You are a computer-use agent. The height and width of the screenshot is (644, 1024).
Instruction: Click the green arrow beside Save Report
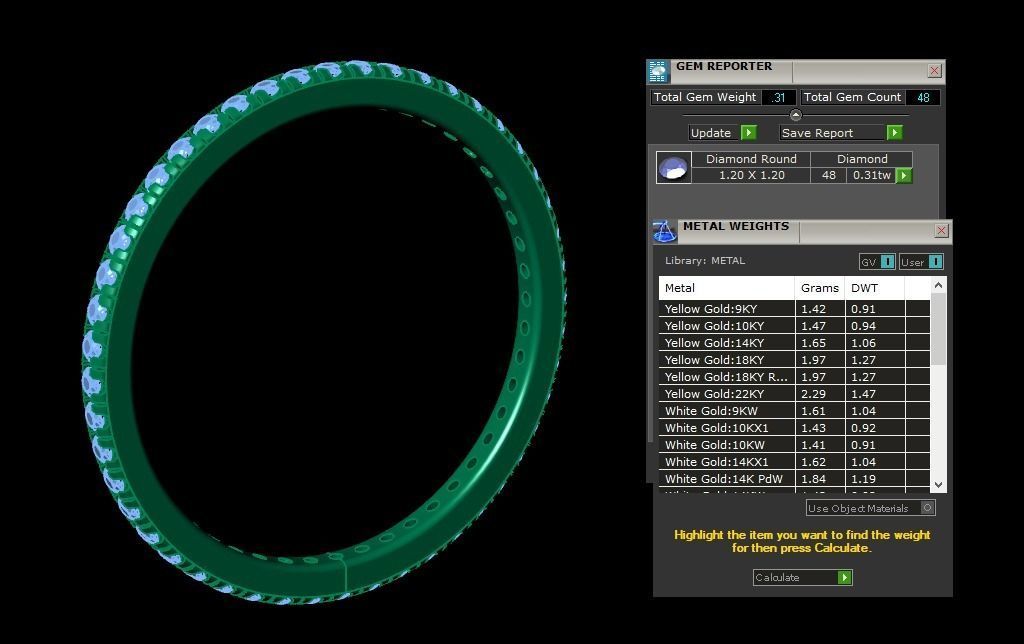(895, 133)
